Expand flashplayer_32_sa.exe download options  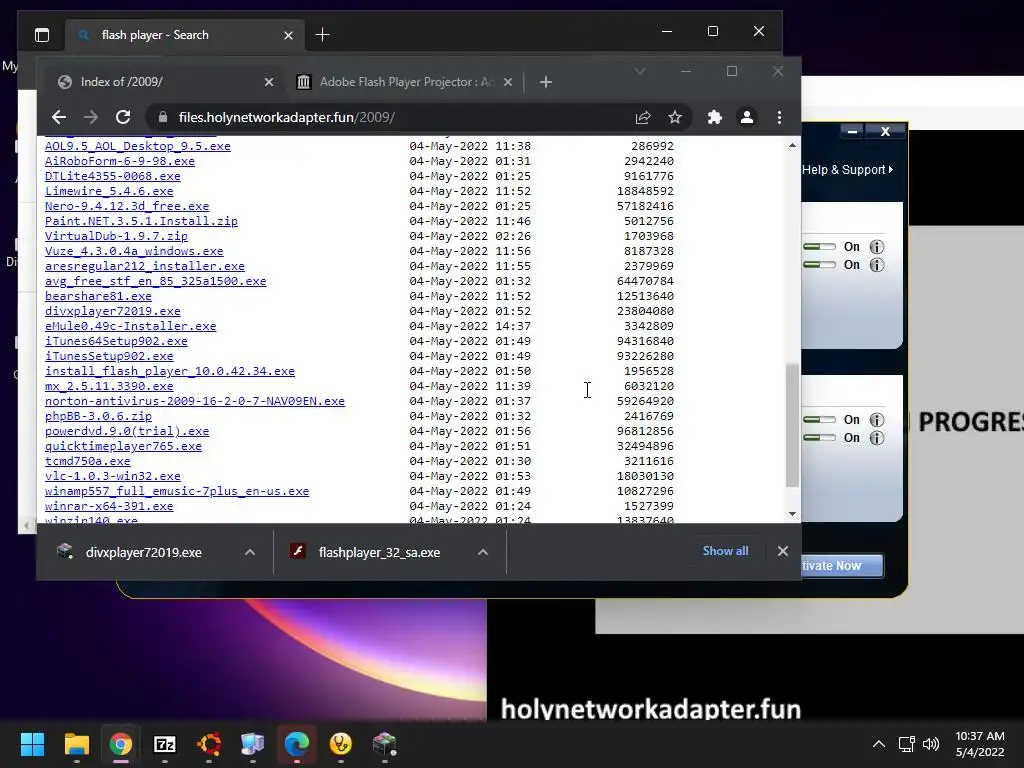(x=483, y=552)
